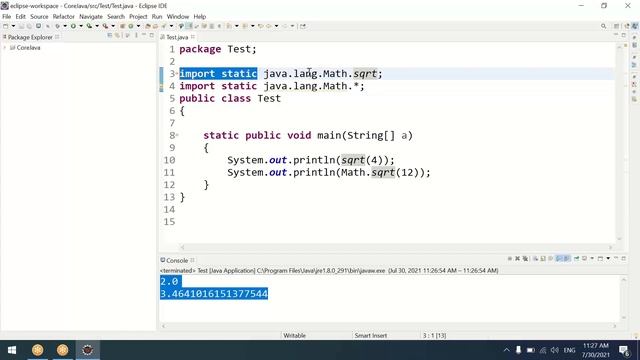Image resolution: width=640 pixels, height=360 pixels.
Task: Open the Package Explorer View Menu
Action: pos(136,36)
